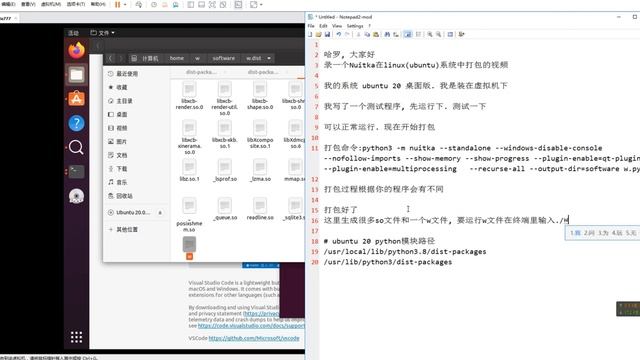Click 活动 Activities in Ubuntu top bar
The height and width of the screenshot is (360, 640).
pos(73,33)
